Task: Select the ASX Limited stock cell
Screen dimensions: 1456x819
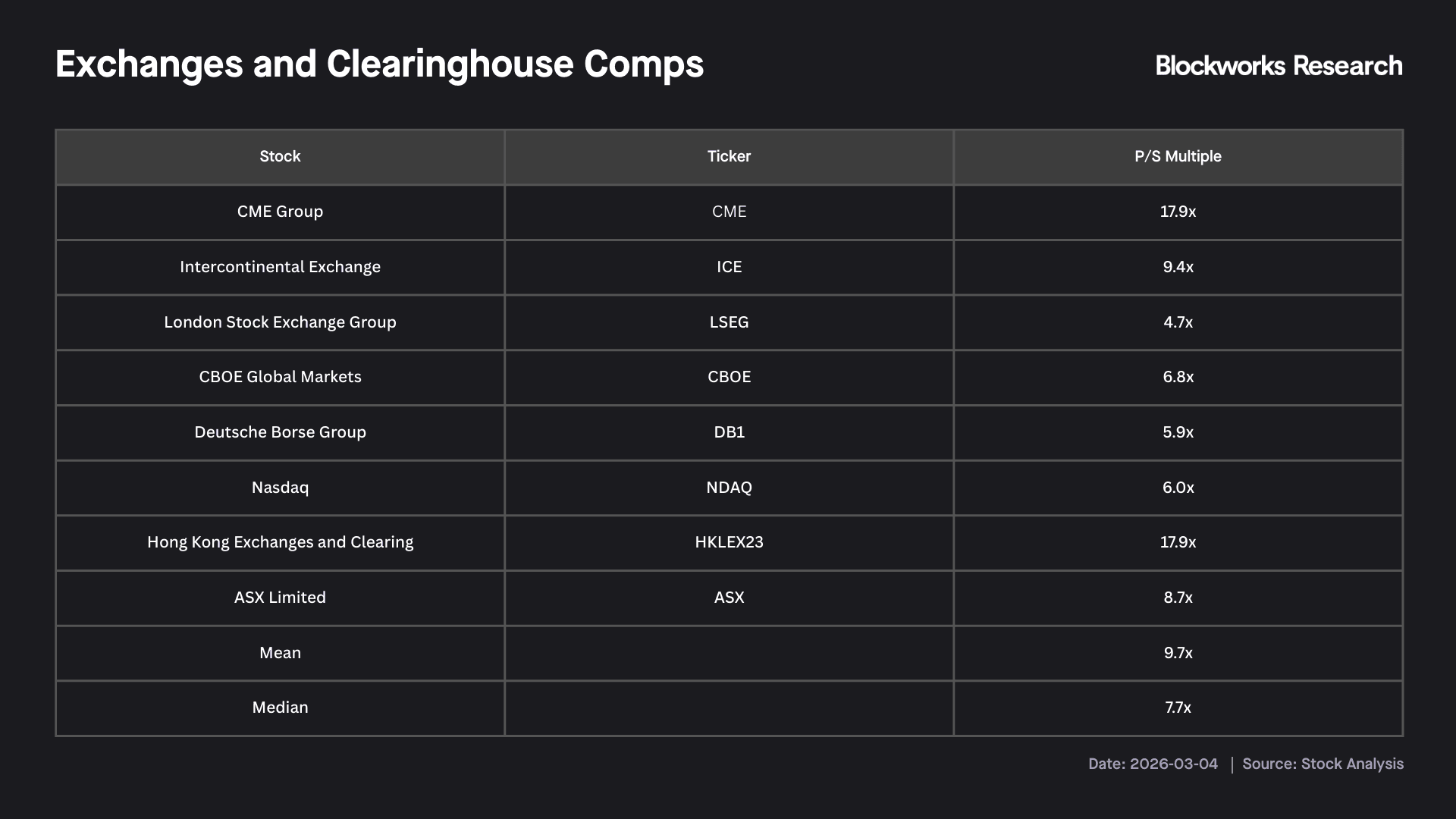Action: [280, 598]
